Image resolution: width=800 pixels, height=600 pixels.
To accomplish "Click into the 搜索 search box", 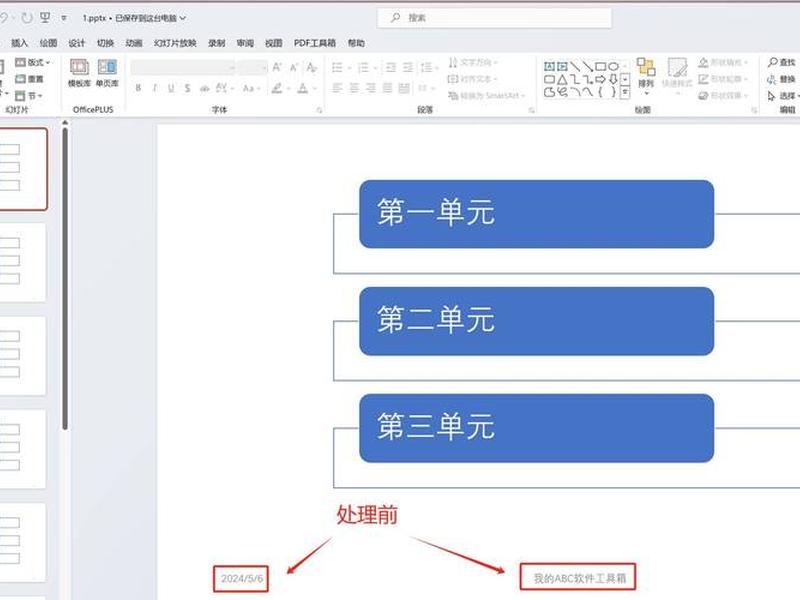I will click(x=494, y=18).
